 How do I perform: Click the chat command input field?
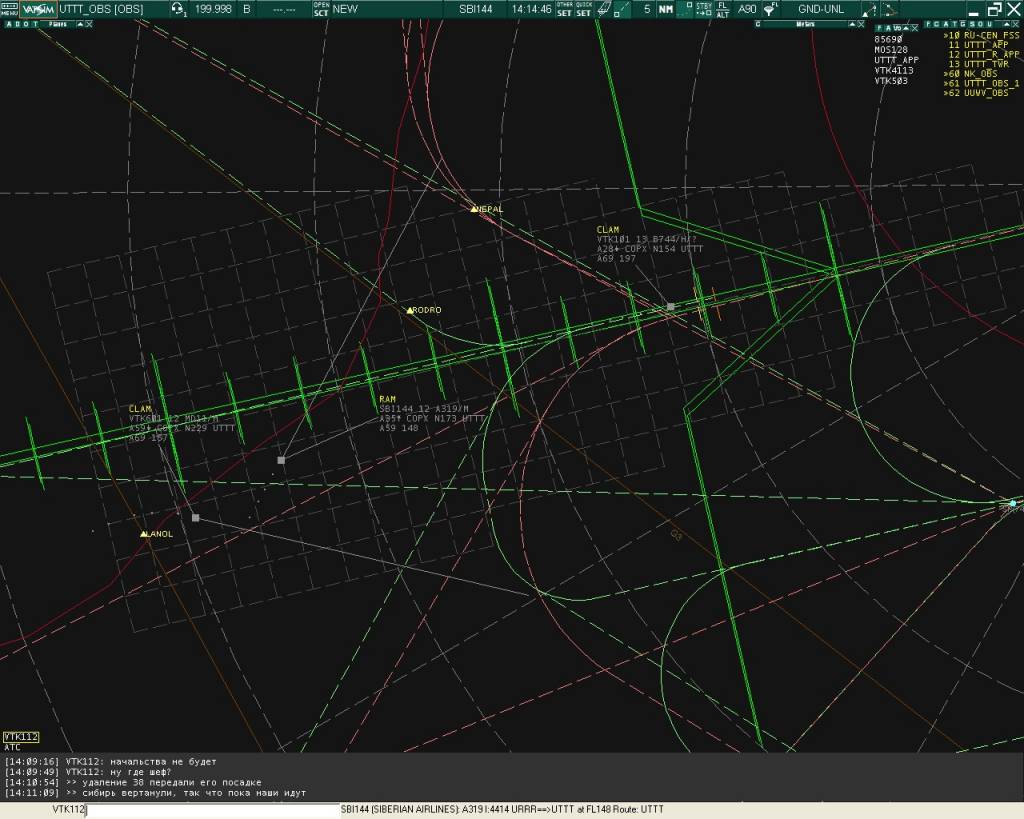[x=214, y=810]
